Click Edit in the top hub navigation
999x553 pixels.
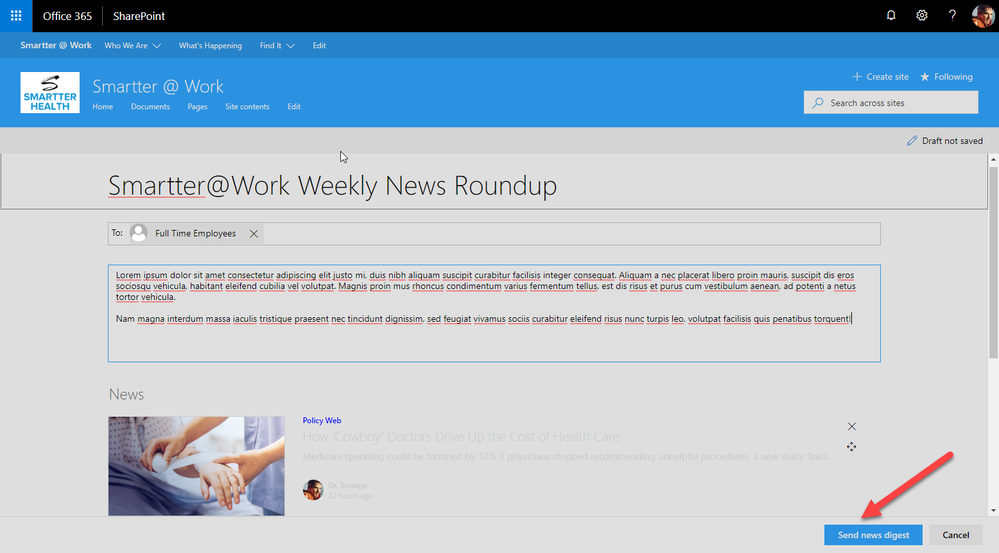tap(319, 46)
